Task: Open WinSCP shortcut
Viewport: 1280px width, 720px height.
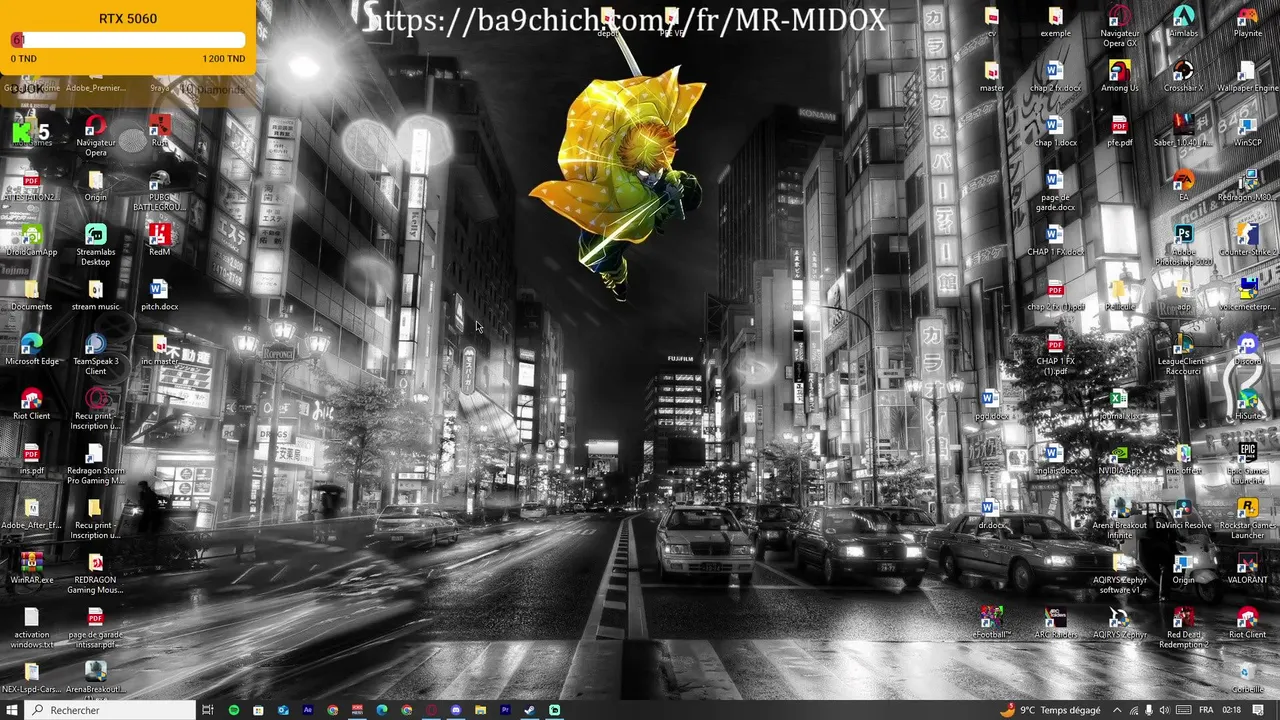Action: pos(1247,131)
